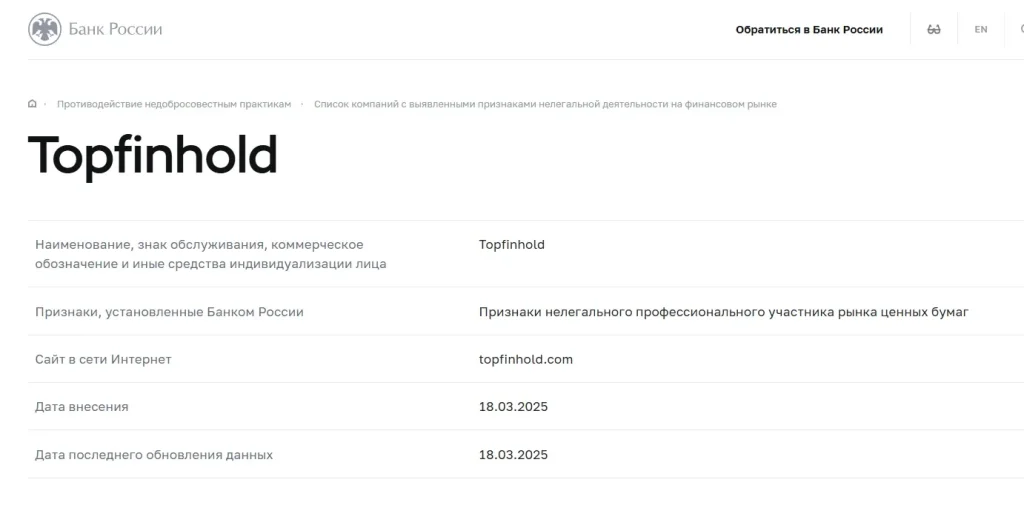Go to homepage via breadcrumb house icon

(33, 104)
